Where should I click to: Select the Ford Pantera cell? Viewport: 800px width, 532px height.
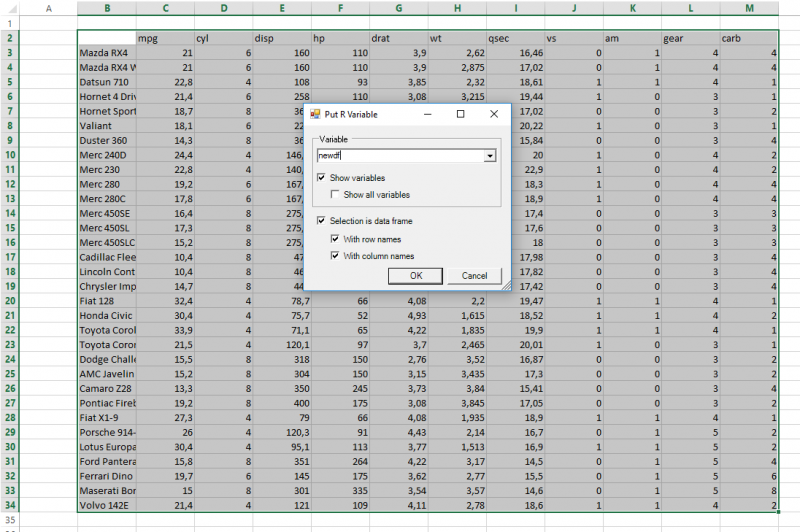[x=107, y=462]
